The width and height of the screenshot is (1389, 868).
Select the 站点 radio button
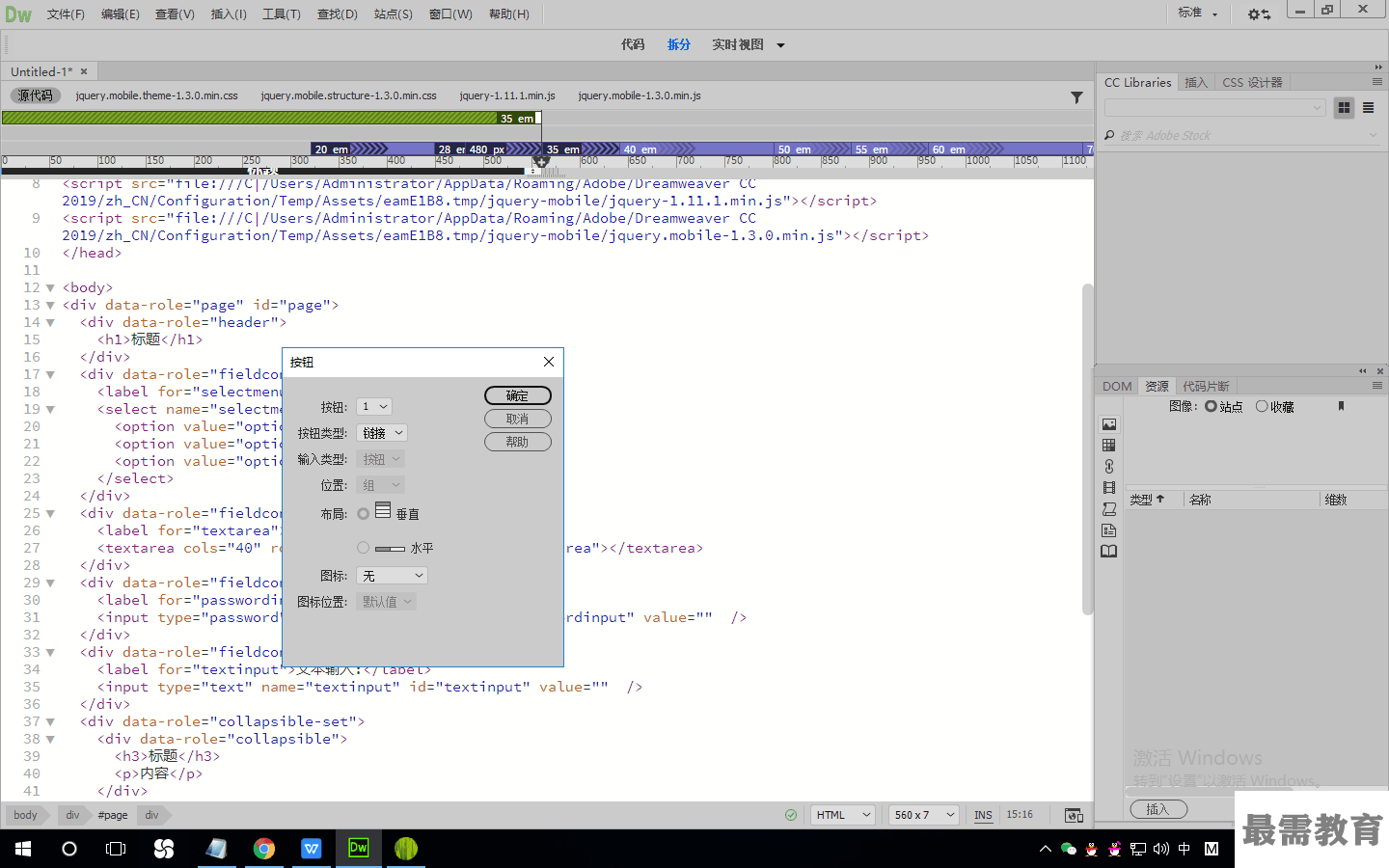coord(1211,407)
